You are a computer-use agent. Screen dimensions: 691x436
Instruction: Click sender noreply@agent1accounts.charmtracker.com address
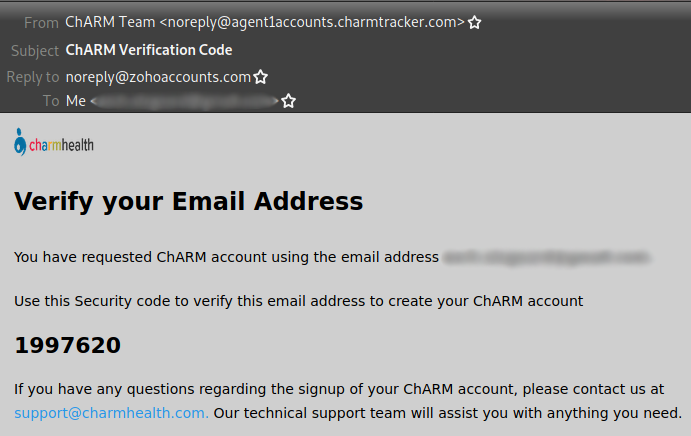coord(312,22)
